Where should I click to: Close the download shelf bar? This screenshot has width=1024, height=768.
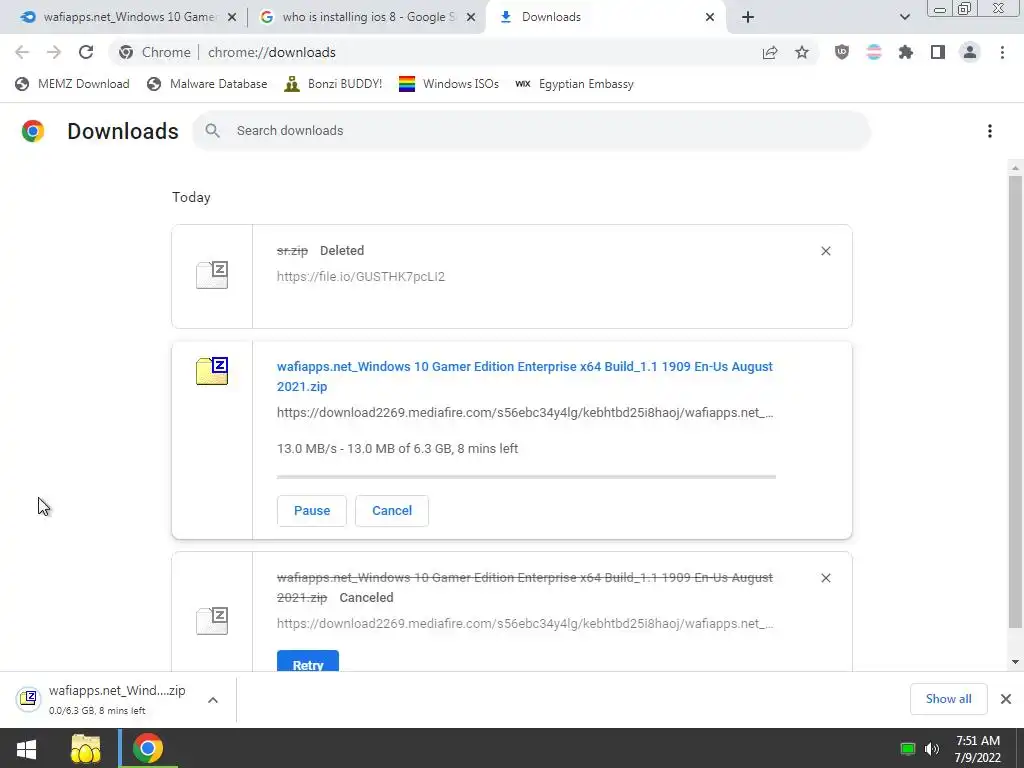coord(1006,699)
